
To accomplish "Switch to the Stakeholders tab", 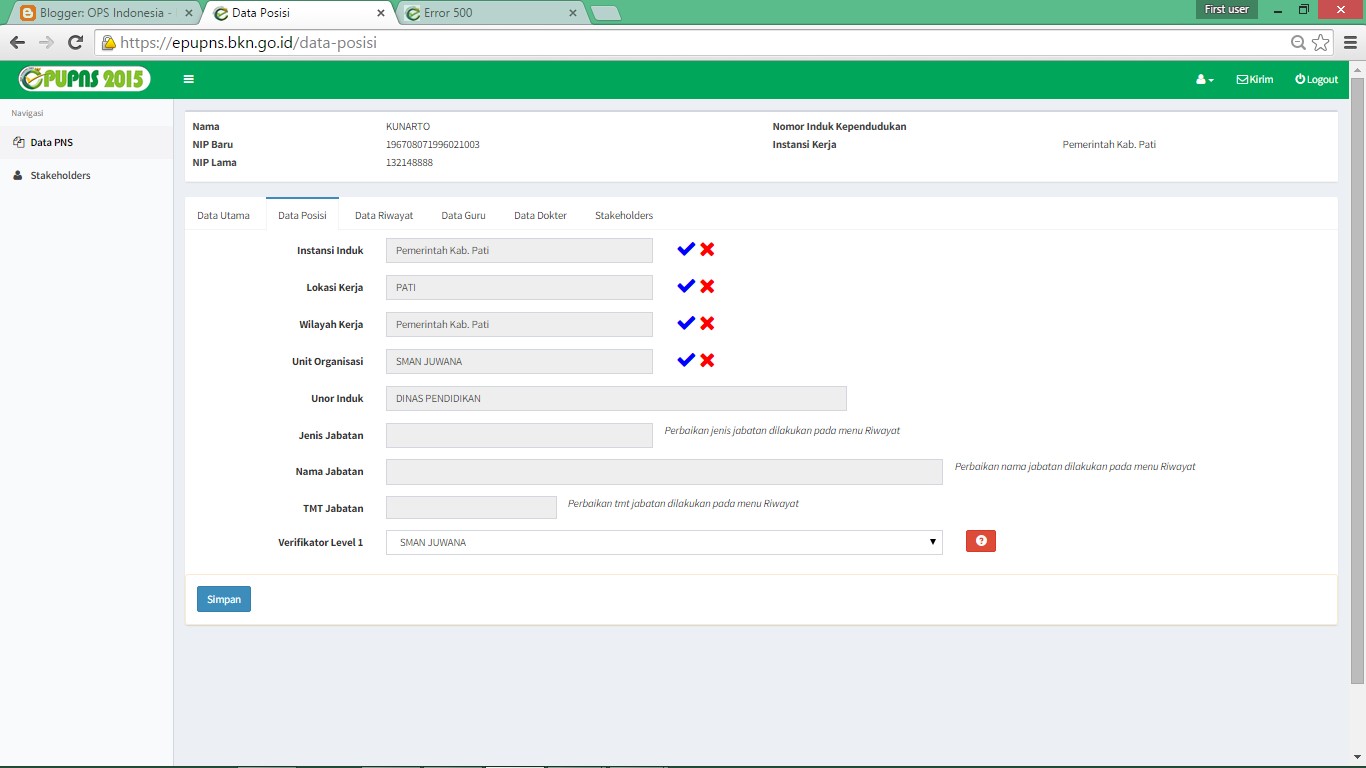I will (624, 215).
